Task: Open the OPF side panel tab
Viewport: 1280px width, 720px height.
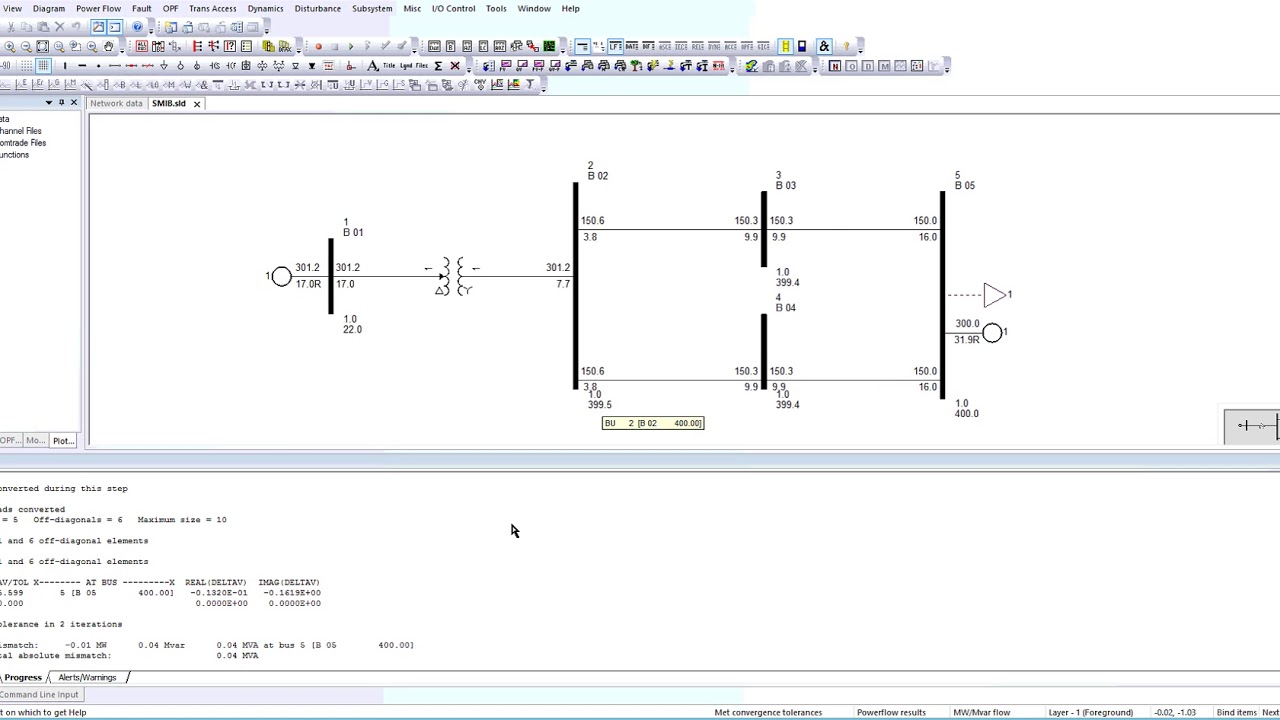Action: point(10,440)
